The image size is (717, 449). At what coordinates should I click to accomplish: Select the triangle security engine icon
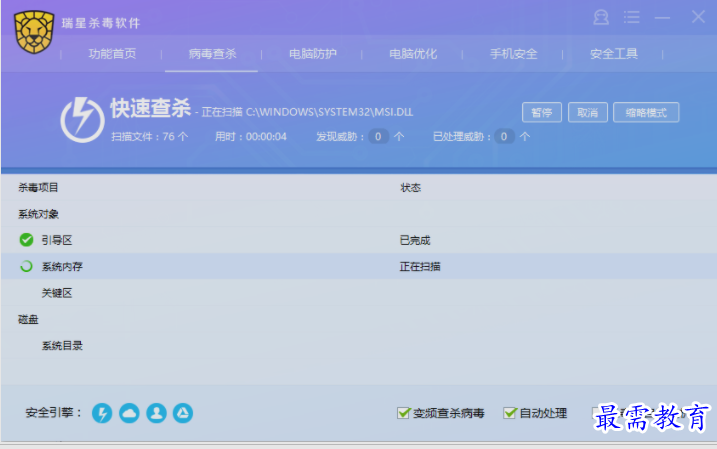[x=183, y=413]
